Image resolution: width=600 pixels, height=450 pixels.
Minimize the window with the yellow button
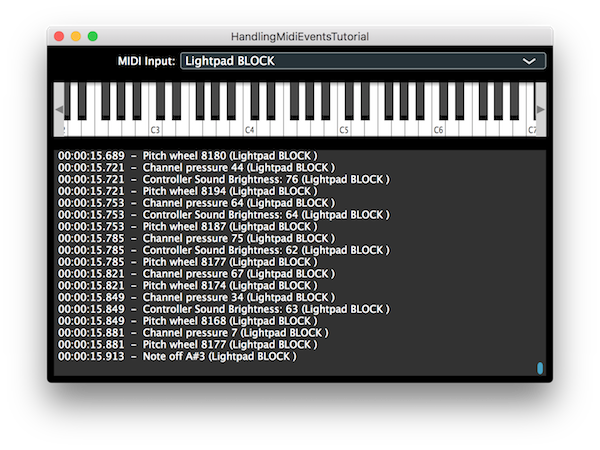(76, 36)
